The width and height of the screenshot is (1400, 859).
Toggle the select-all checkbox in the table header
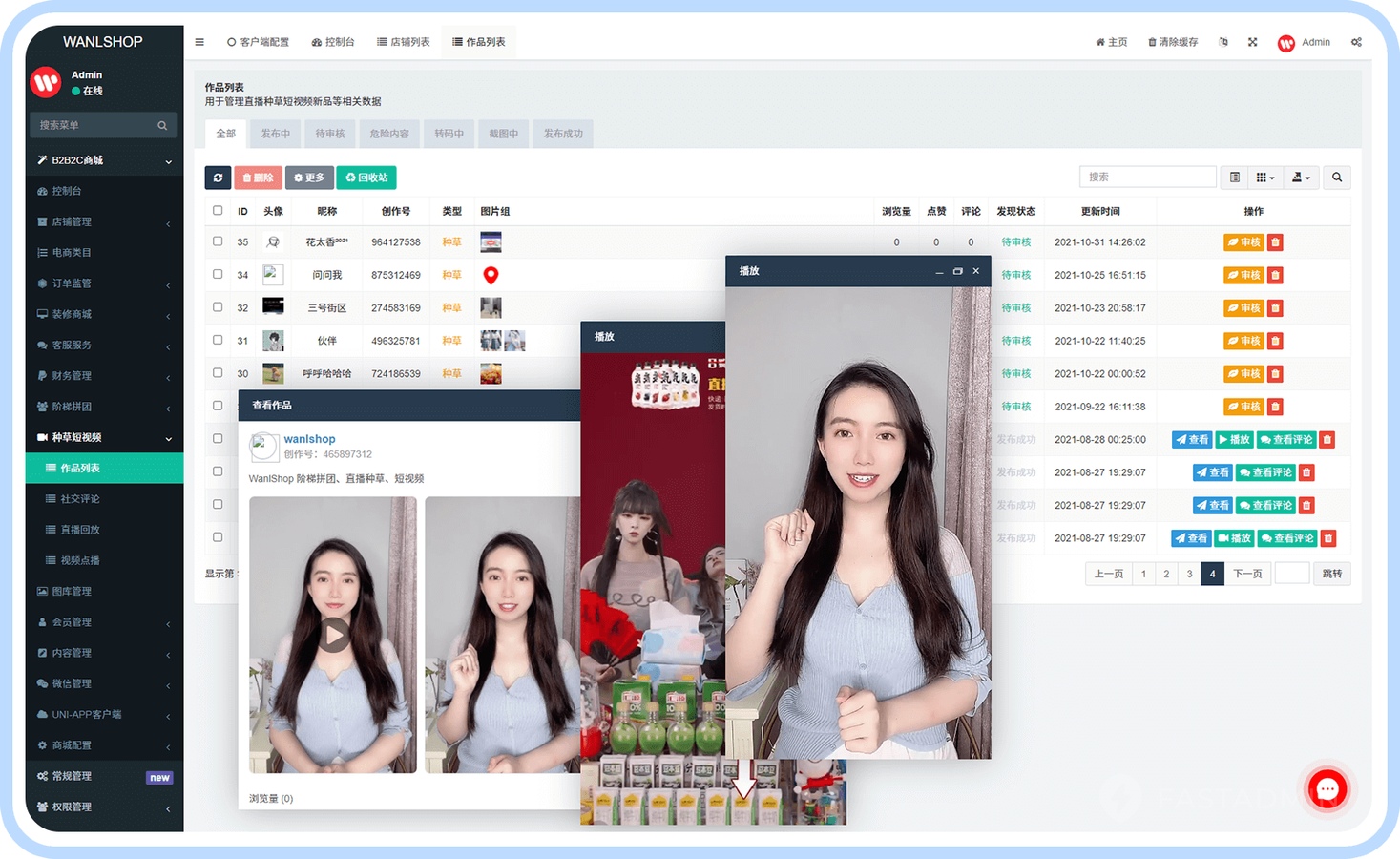[218, 211]
